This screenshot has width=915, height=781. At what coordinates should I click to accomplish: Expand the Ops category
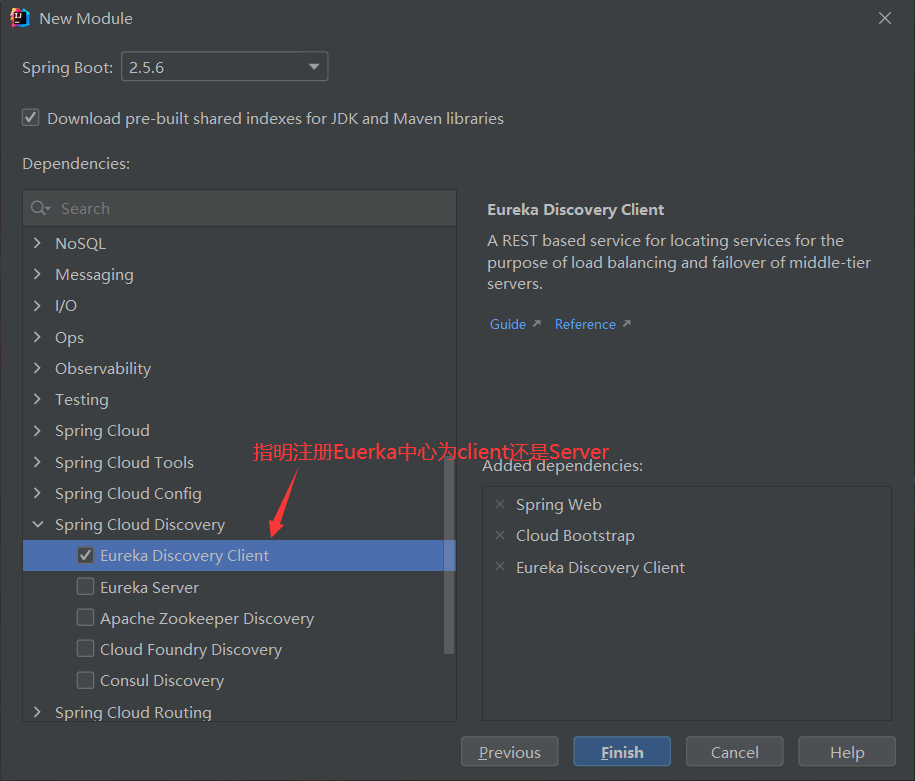37,337
